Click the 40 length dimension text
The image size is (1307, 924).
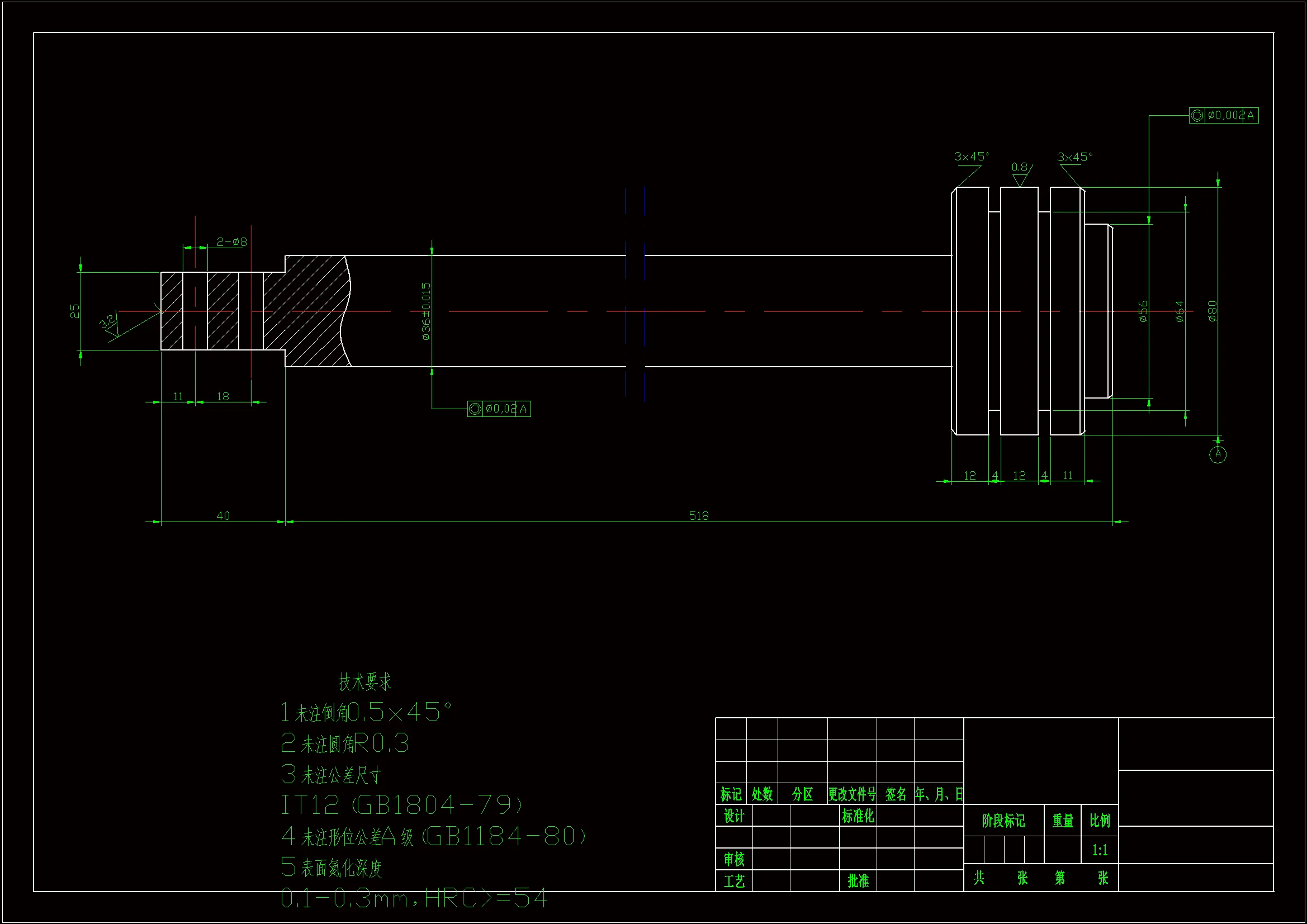point(223,516)
